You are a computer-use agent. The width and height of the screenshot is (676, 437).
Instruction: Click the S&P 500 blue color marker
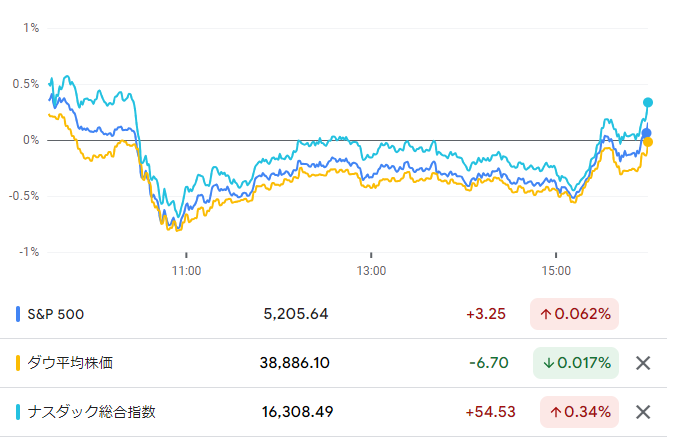(19, 314)
